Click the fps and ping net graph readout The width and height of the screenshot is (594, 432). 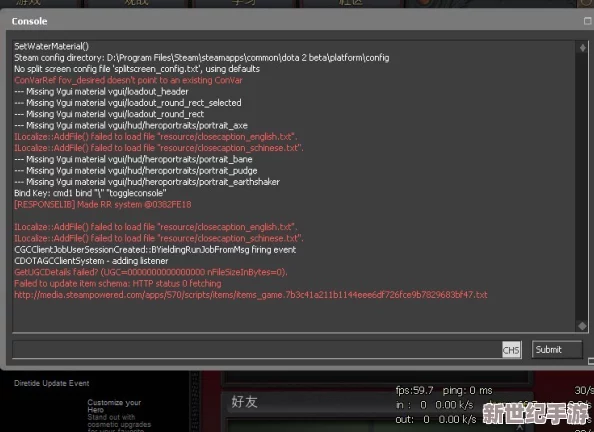coord(444,390)
